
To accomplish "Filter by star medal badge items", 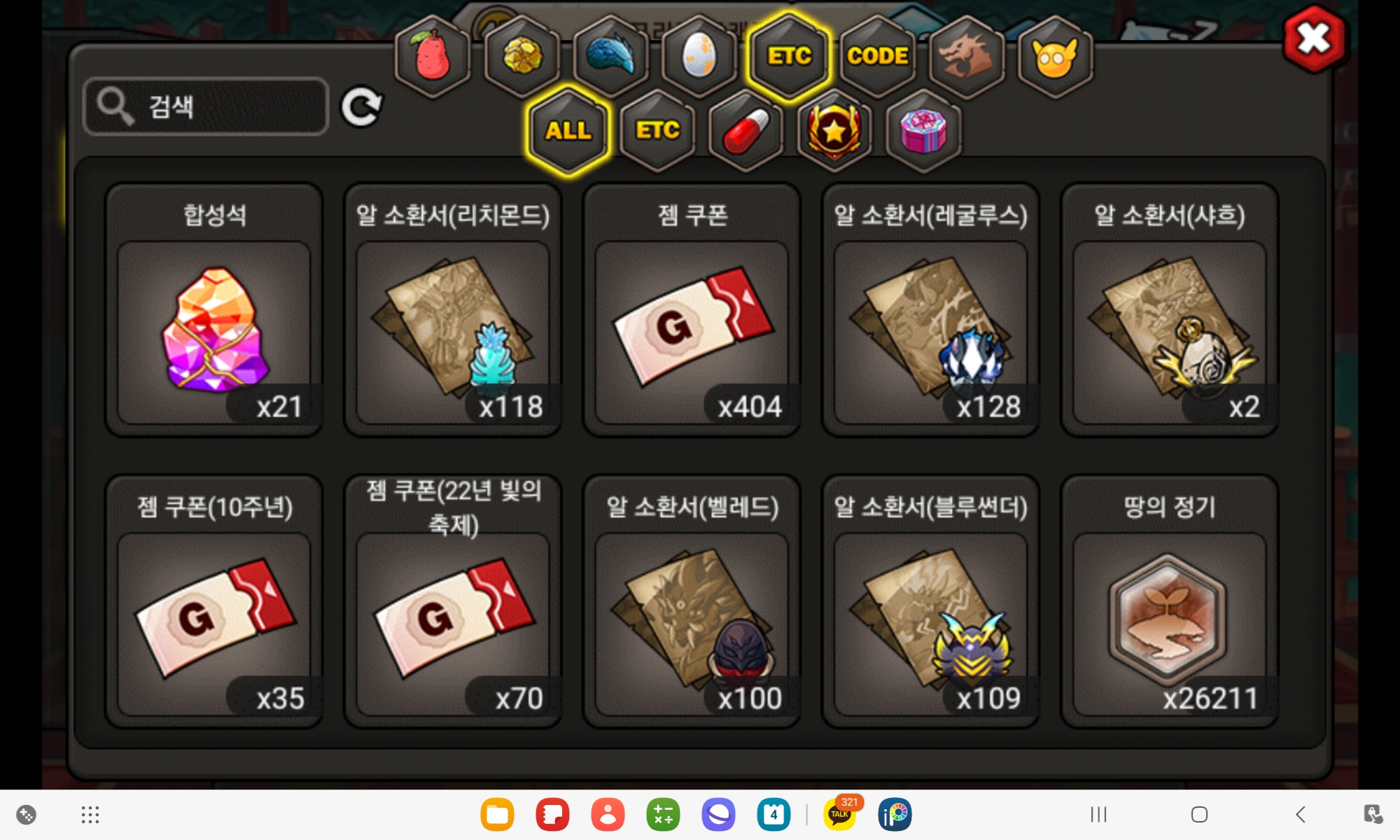I will [x=834, y=131].
